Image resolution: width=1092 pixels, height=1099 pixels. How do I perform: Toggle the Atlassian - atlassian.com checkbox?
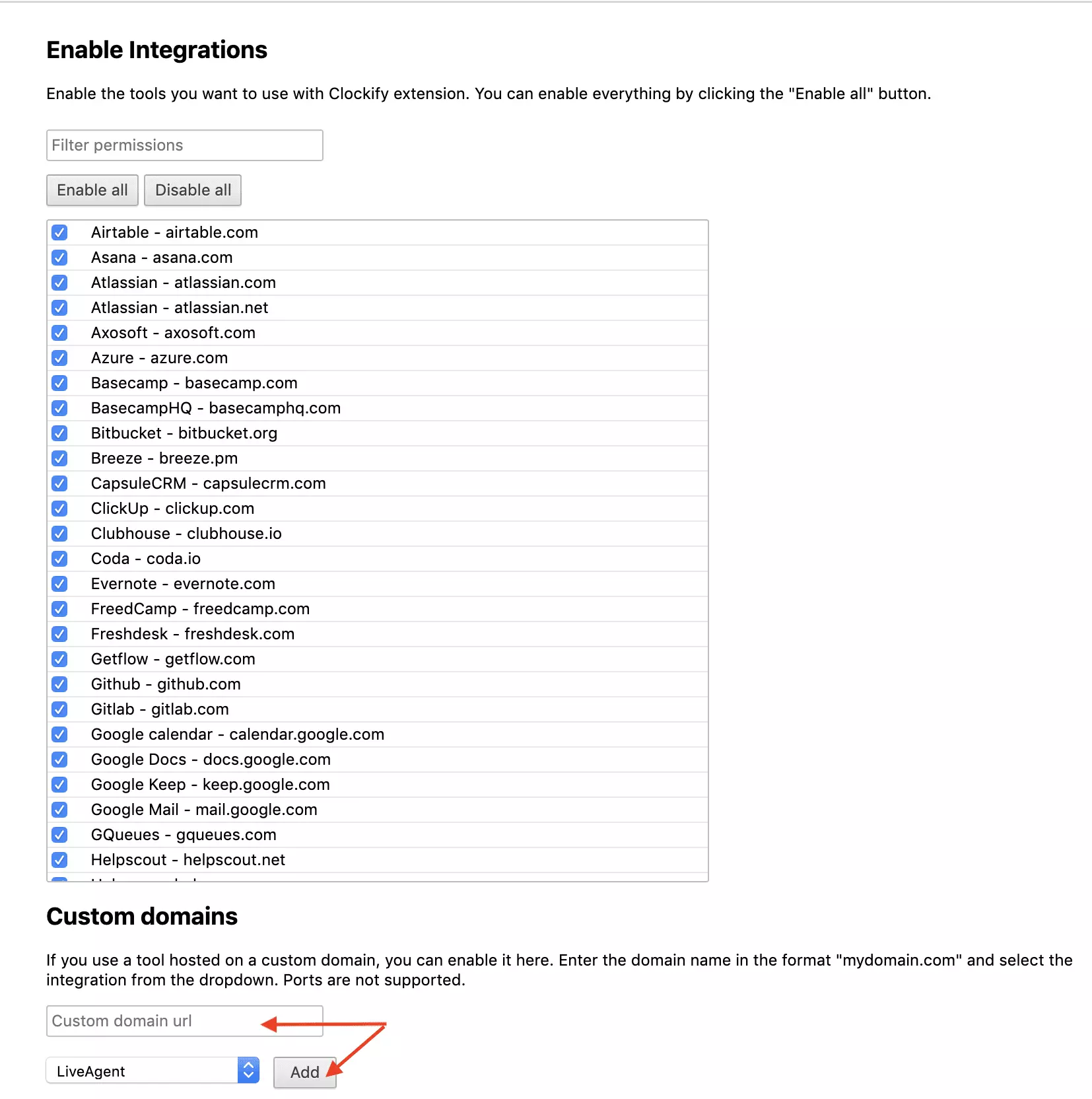coord(59,283)
